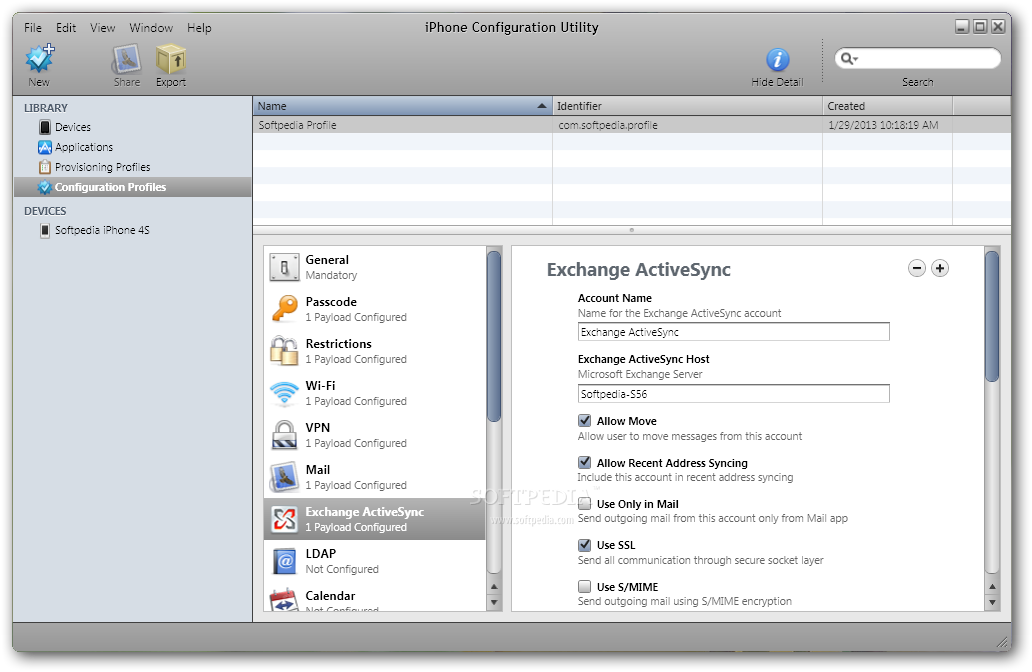
Task: Click the payload list scrollbar thumb
Action: 494,336
